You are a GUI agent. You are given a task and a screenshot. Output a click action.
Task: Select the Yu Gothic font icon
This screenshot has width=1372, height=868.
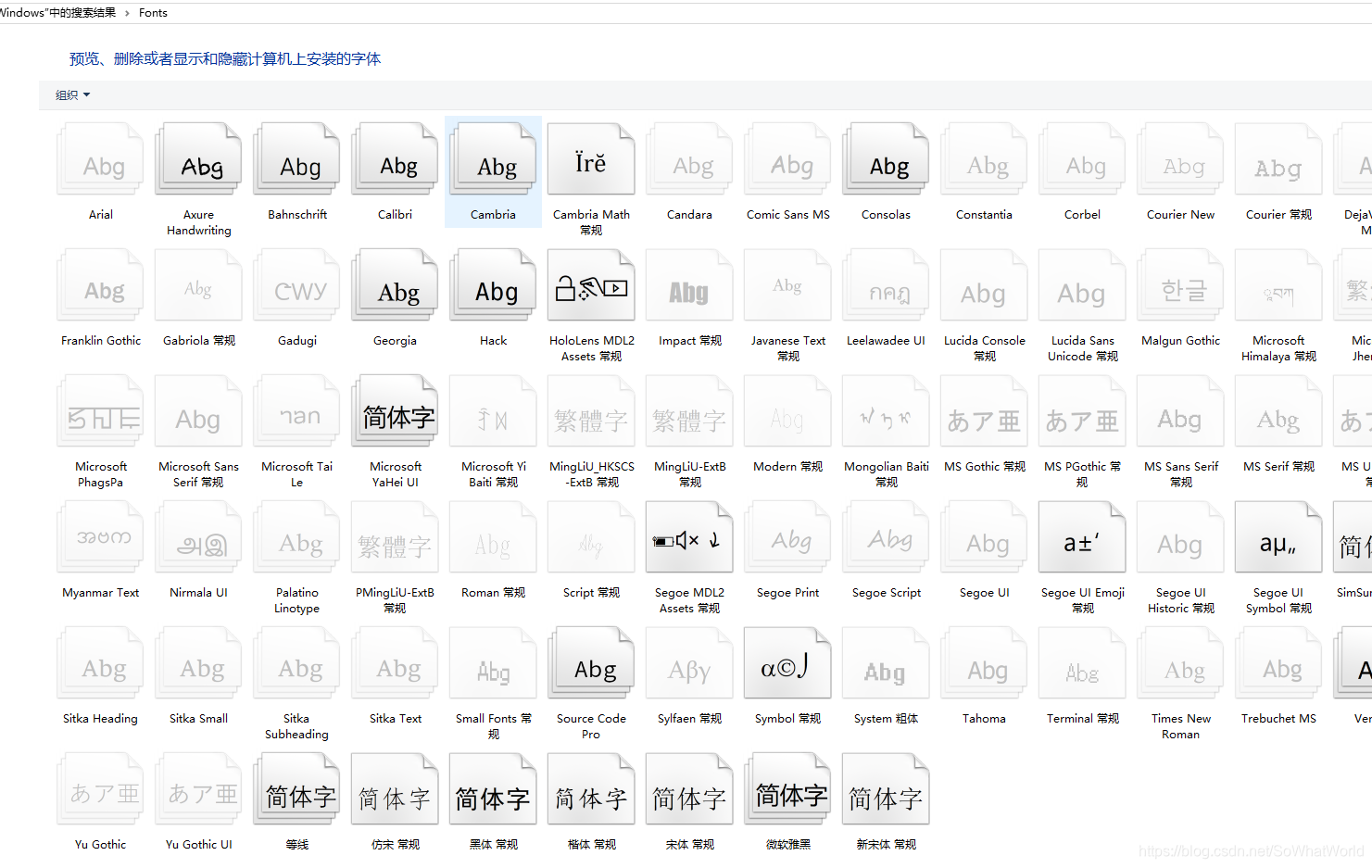click(100, 788)
